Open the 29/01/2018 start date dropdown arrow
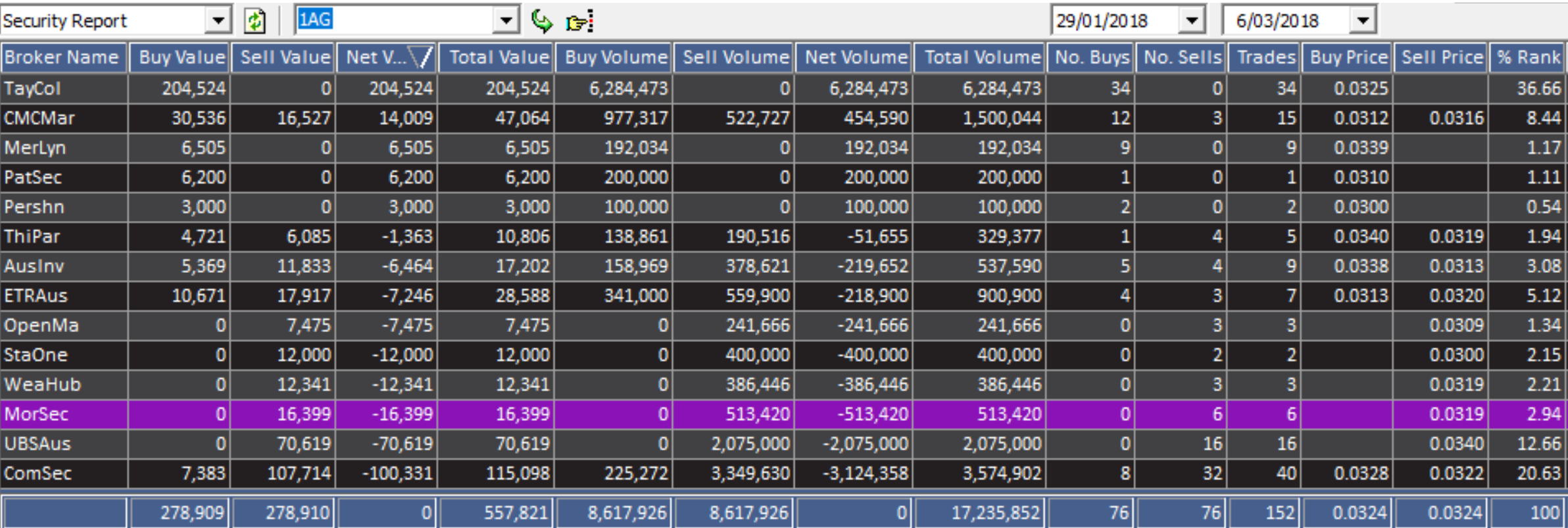The height and width of the screenshot is (528, 1568). (1191, 20)
